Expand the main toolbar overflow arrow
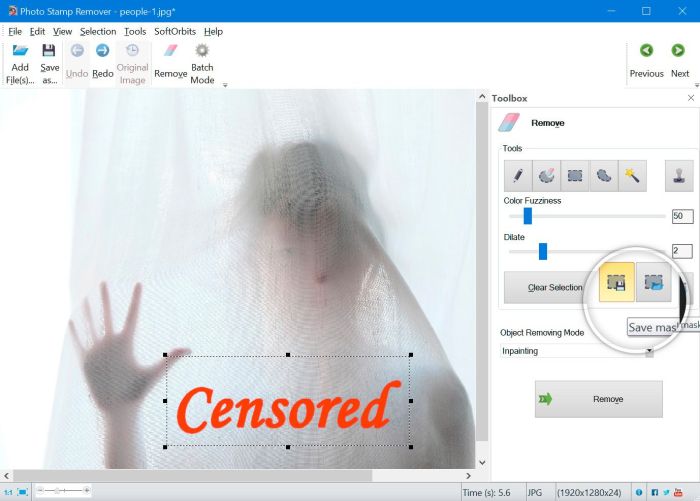Image resolution: width=700 pixels, height=501 pixels. 225,85
